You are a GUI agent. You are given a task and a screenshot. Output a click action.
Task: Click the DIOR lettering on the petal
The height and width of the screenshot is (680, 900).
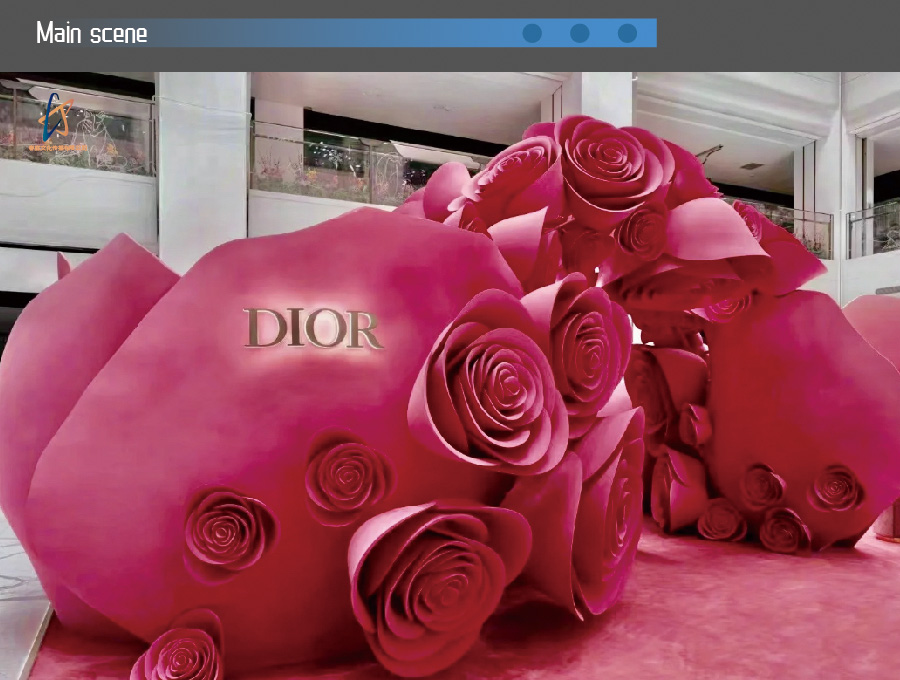(x=312, y=329)
